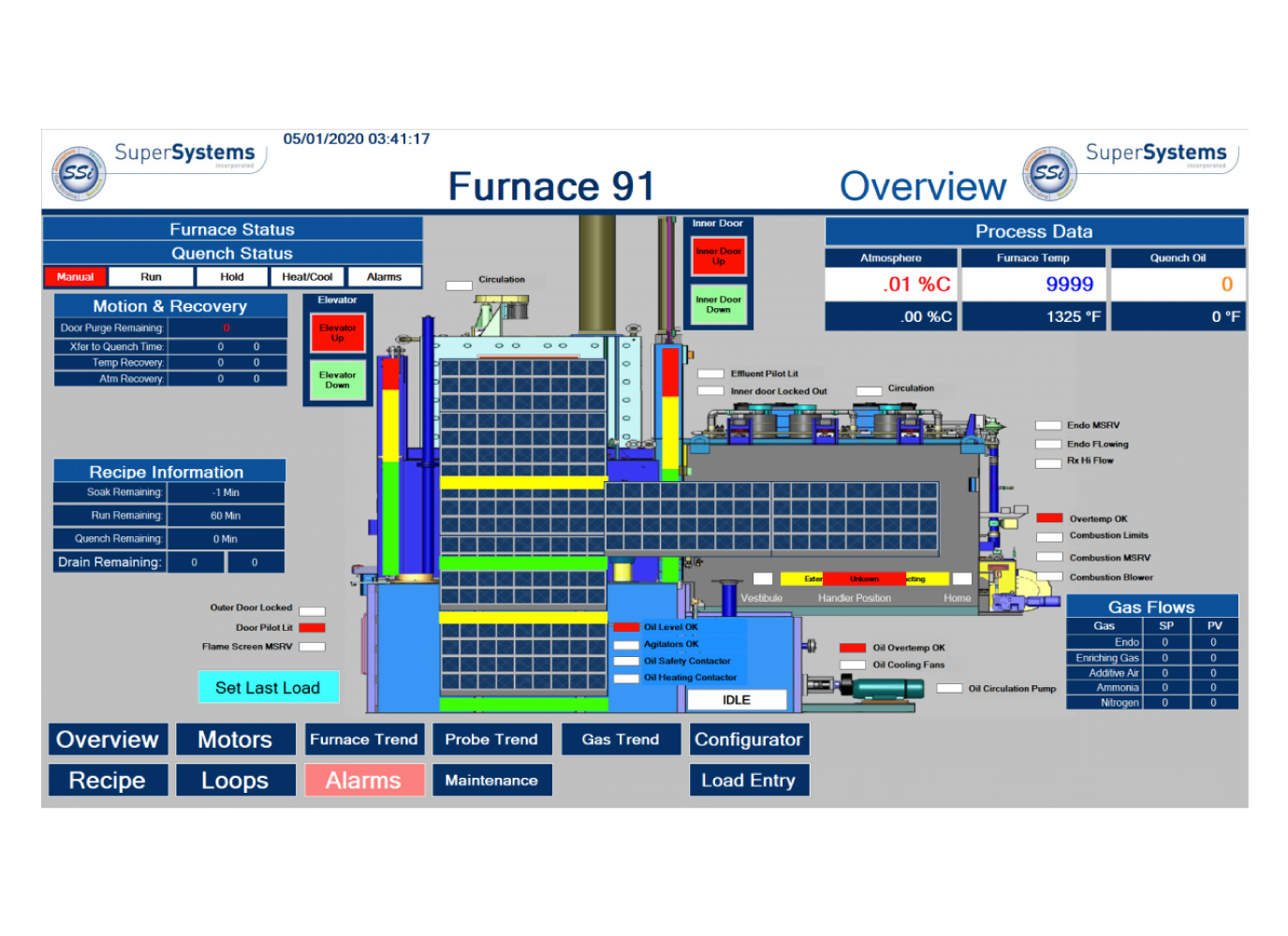The width and height of the screenshot is (1288, 936).
Task: Toggle the Inner Door Up control
Action: click(x=718, y=256)
